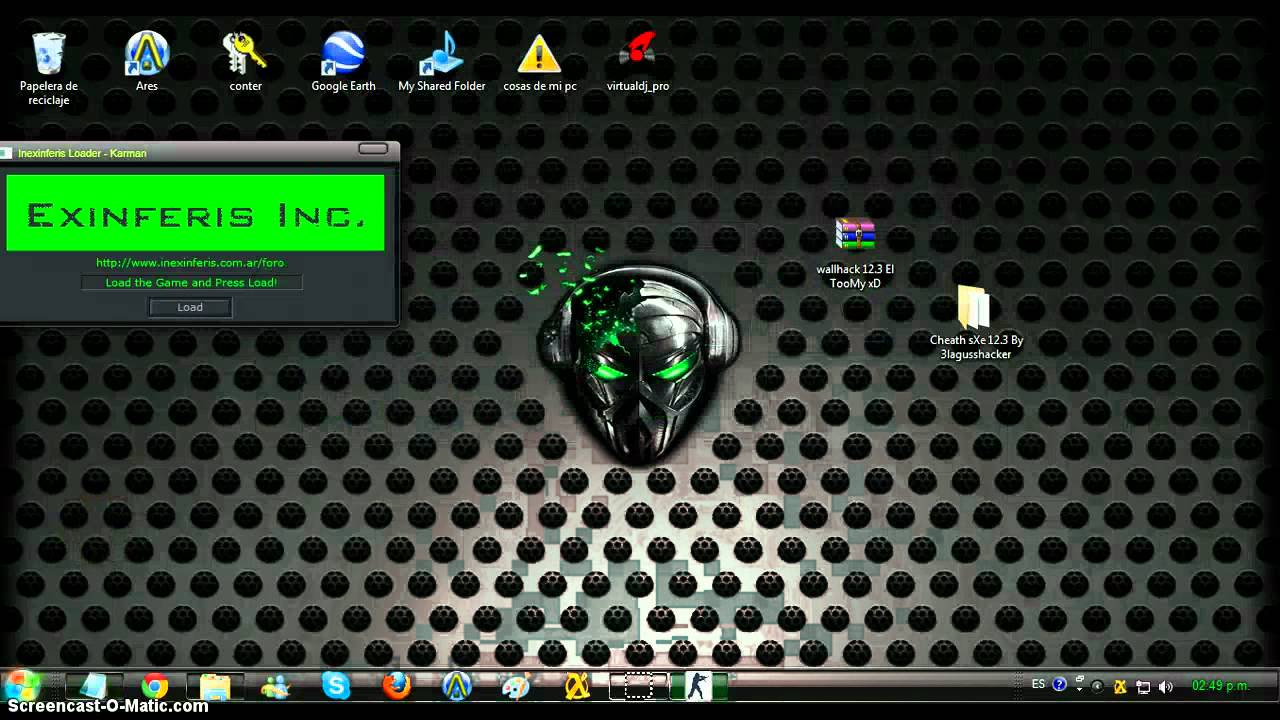Click the ES language indicator in the tray
This screenshot has height=720, width=1280.
(x=1039, y=685)
